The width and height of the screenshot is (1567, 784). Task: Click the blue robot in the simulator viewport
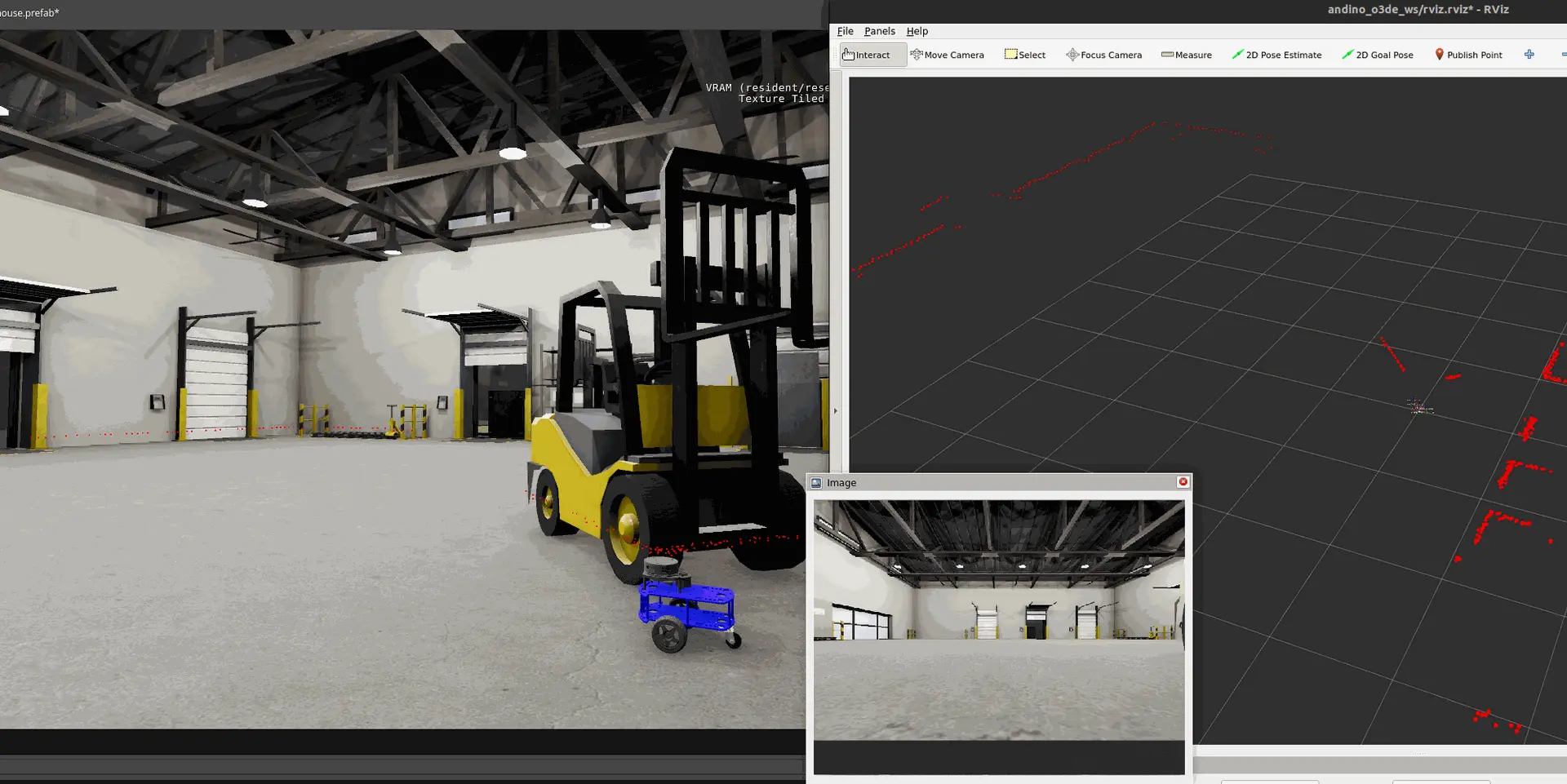[x=689, y=605]
